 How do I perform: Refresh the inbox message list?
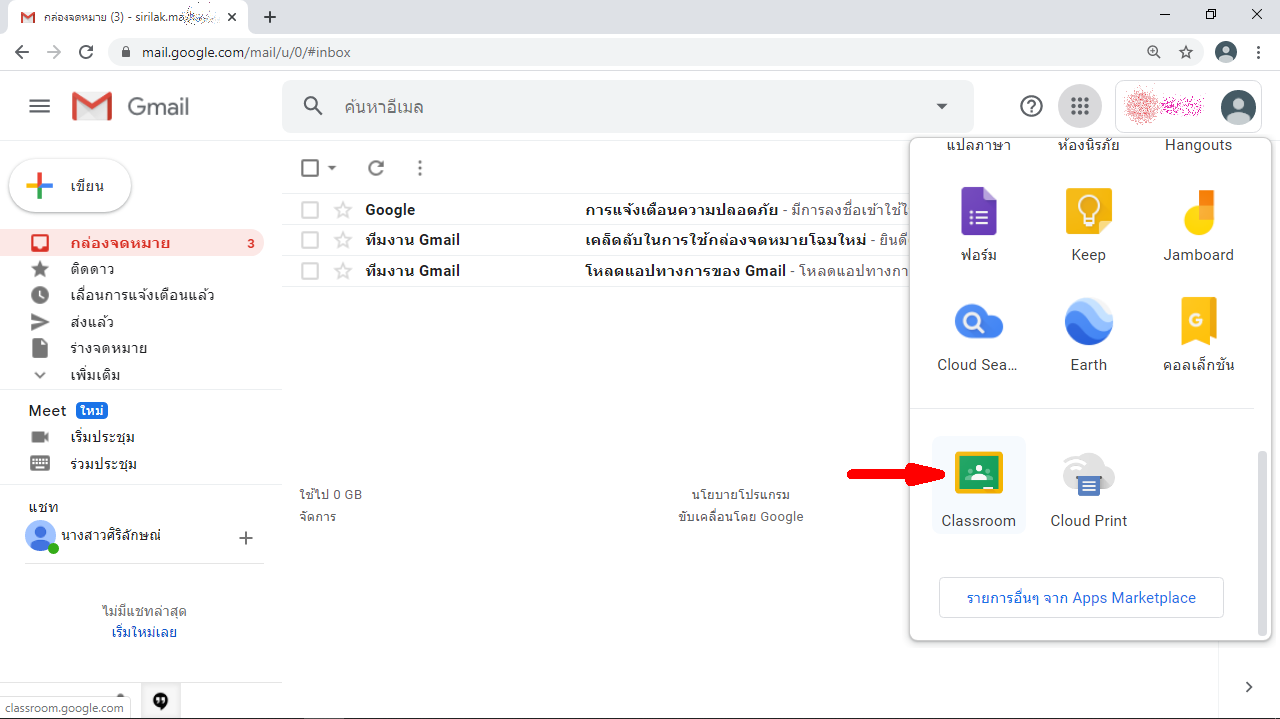pyautogui.click(x=376, y=168)
